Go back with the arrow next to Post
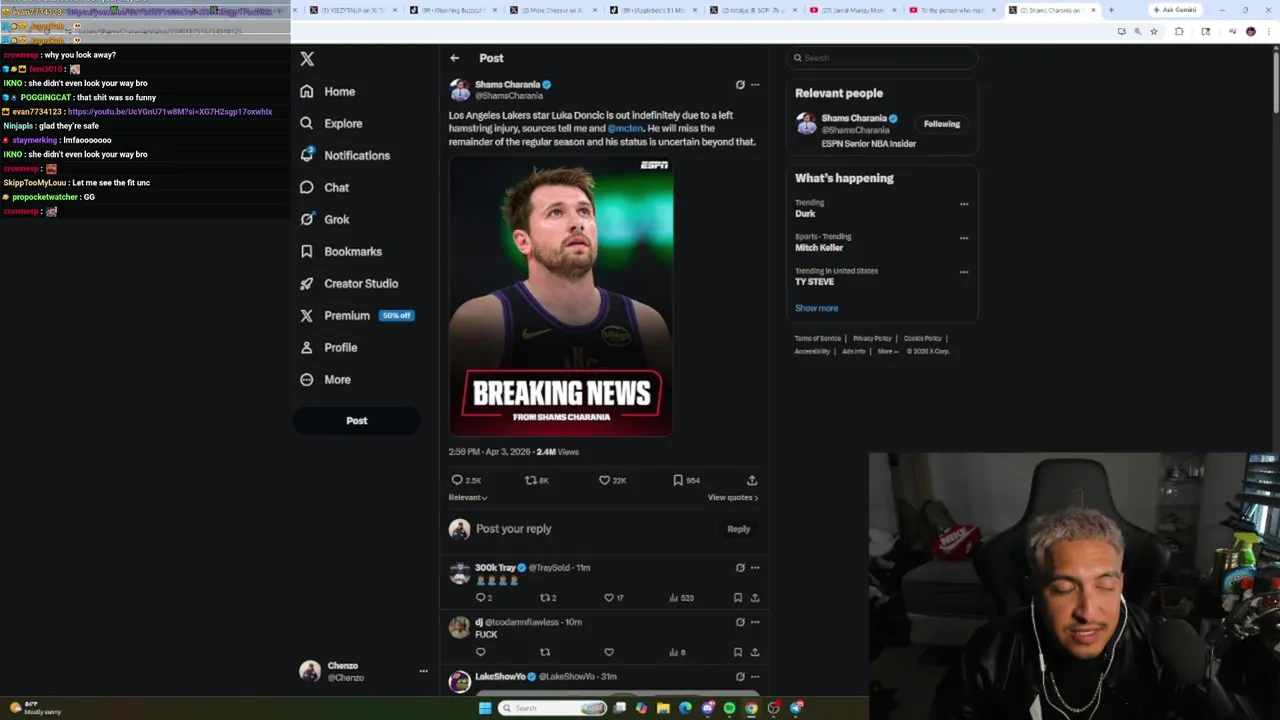 pos(455,58)
